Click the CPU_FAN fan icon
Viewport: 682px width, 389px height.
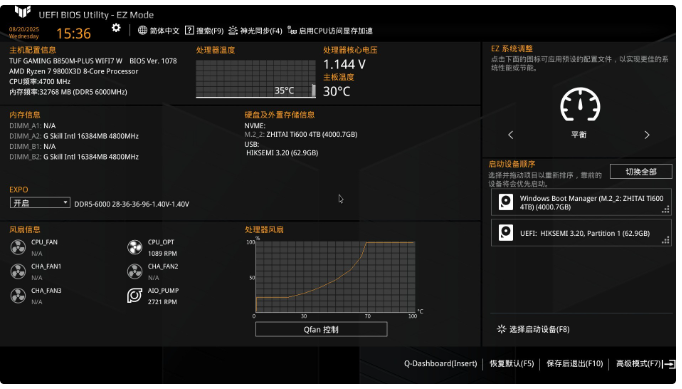[18, 247]
